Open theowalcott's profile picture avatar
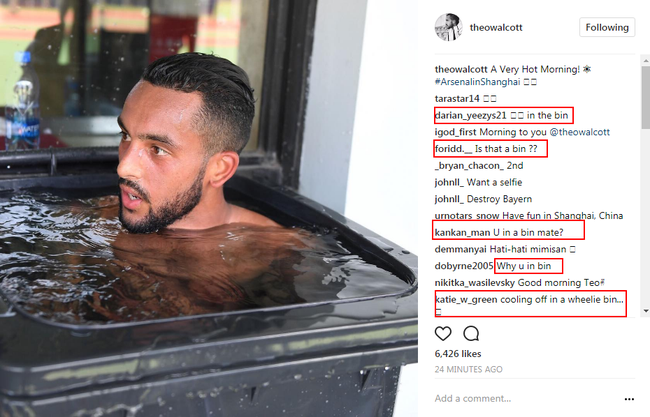Screen dimensions: 650x417 pos(448,27)
